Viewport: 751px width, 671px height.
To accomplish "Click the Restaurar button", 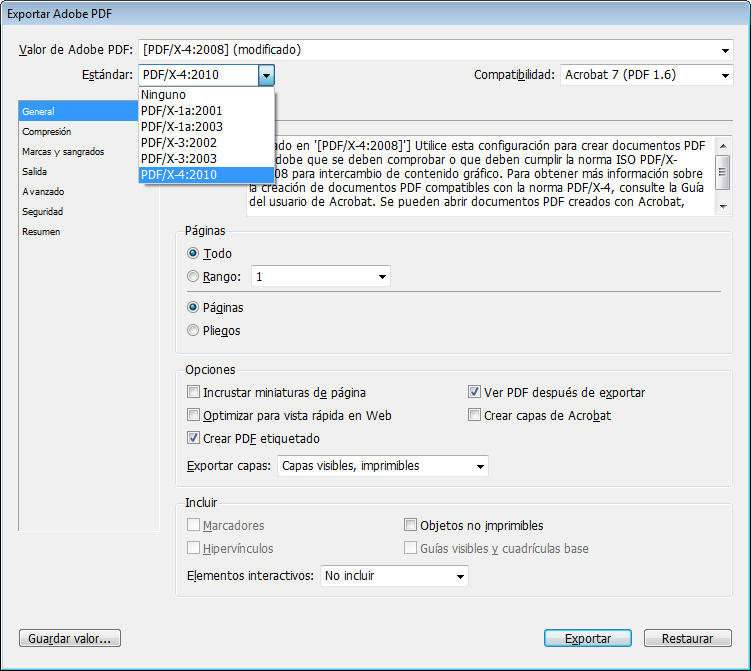I will pyautogui.click(x=688, y=638).
